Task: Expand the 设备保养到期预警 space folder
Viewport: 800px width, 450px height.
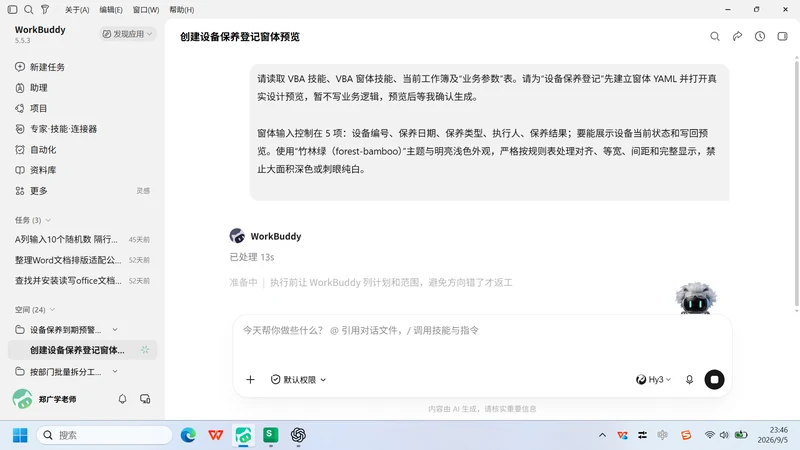Action: (115, 330)
